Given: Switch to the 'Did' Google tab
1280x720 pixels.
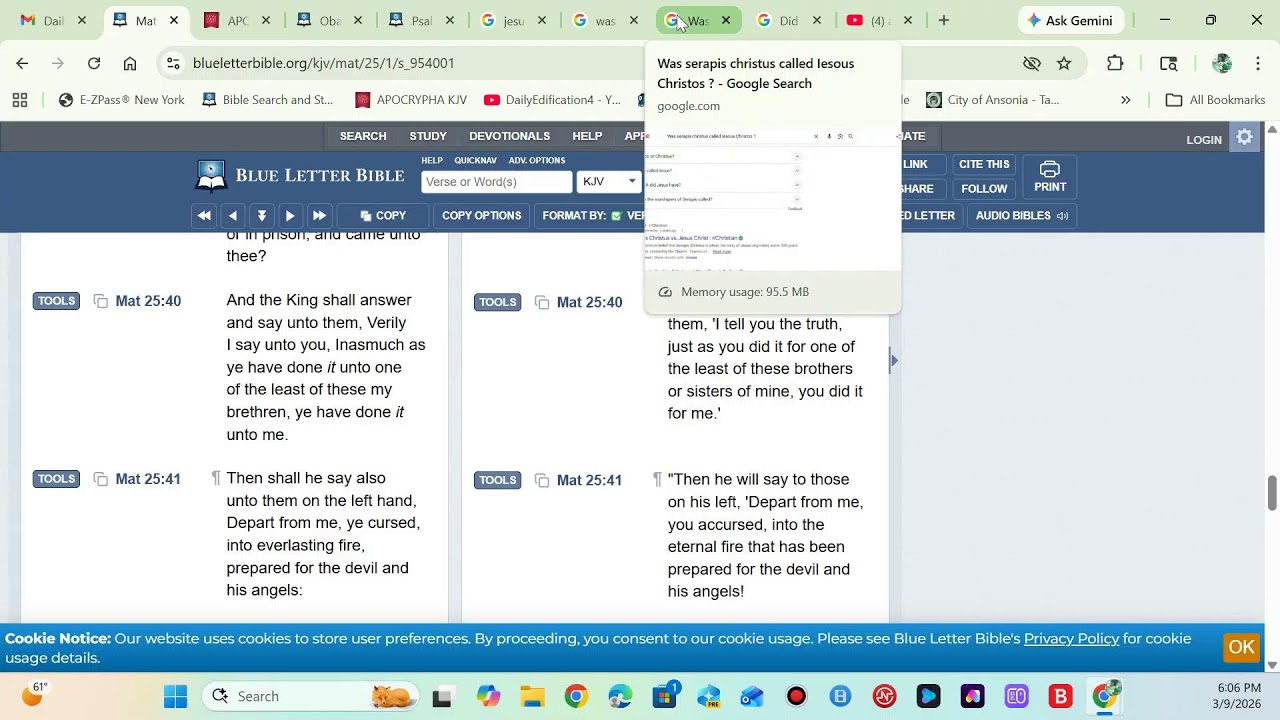Looking at the screenshot, I should pos(788,20).
